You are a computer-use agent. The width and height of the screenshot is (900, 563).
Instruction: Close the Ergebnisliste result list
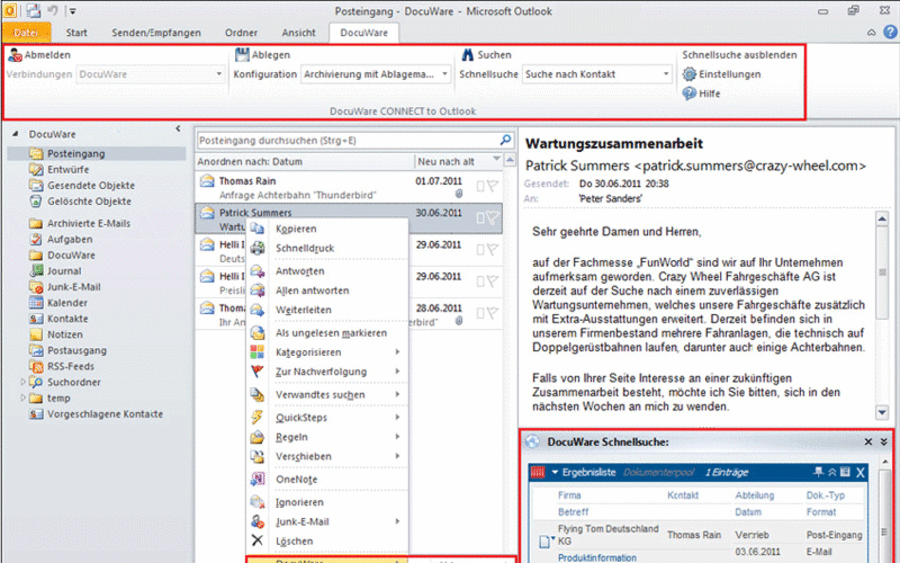coord(860,472)
